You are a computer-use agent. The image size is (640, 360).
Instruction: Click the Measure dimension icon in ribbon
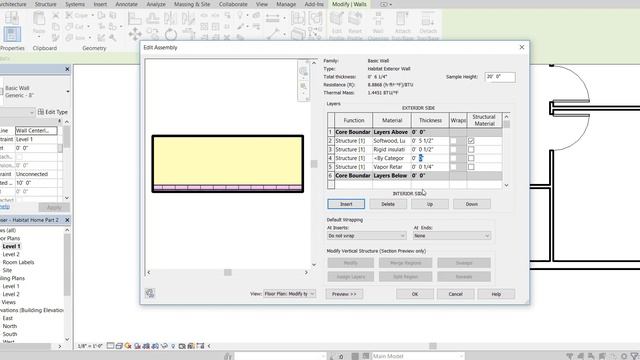pos(273,18)
